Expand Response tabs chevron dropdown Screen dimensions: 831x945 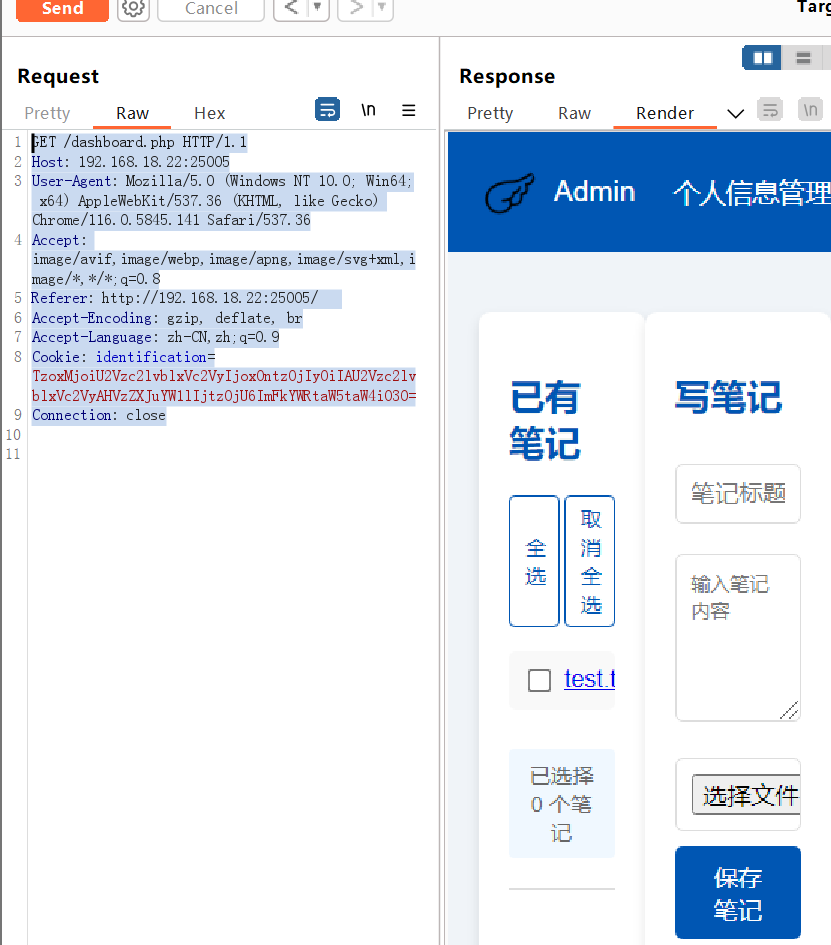click(735, 113)
